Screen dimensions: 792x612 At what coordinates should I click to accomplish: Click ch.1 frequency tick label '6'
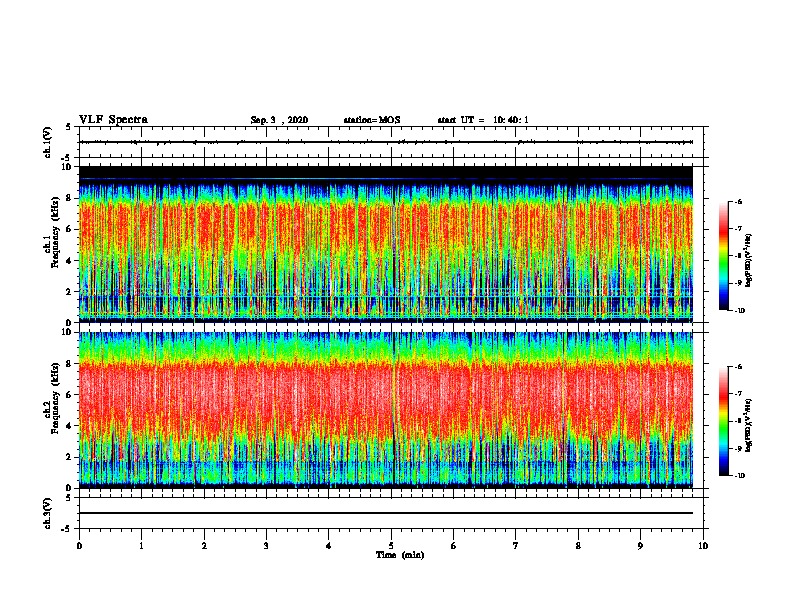click(x=69, y=229)
